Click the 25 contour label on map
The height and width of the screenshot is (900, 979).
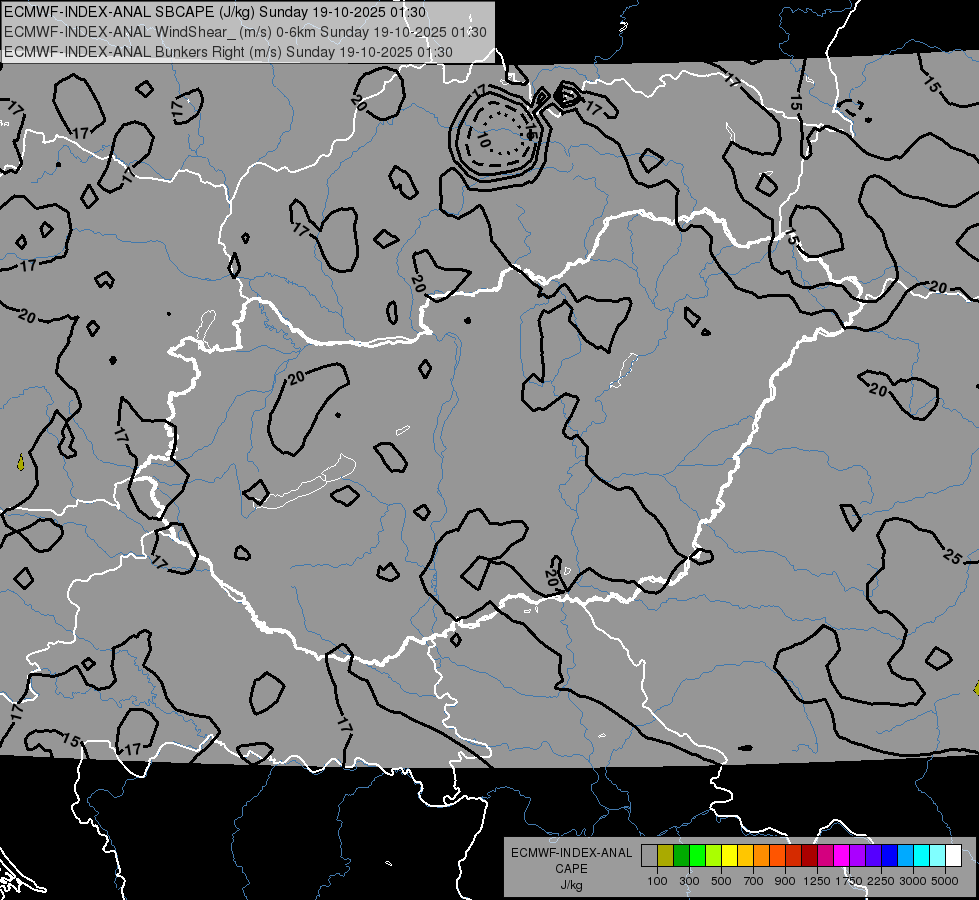click(952, 555)
